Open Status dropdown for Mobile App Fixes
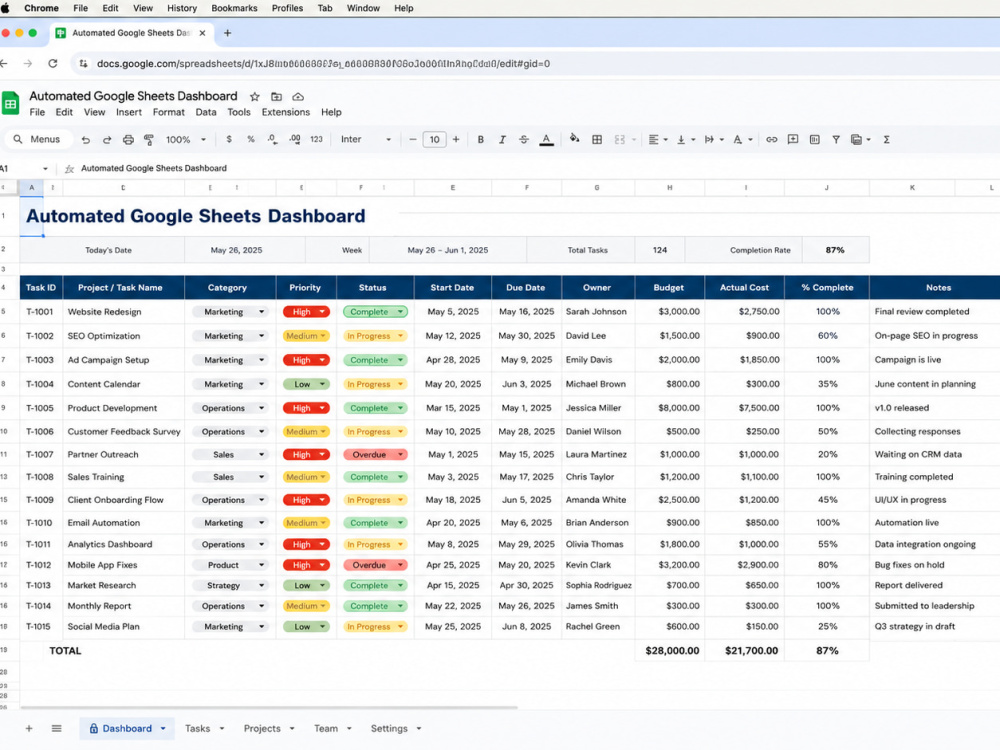This screenshot has width=1000, height=750. click(x=401, y=565)
